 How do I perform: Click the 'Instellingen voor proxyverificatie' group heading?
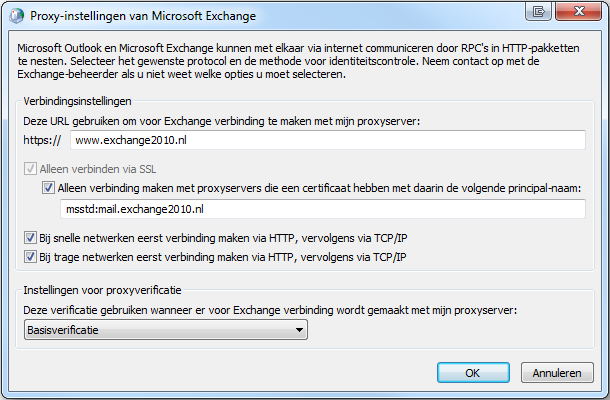pyautogui.click(x=102, y=290)
